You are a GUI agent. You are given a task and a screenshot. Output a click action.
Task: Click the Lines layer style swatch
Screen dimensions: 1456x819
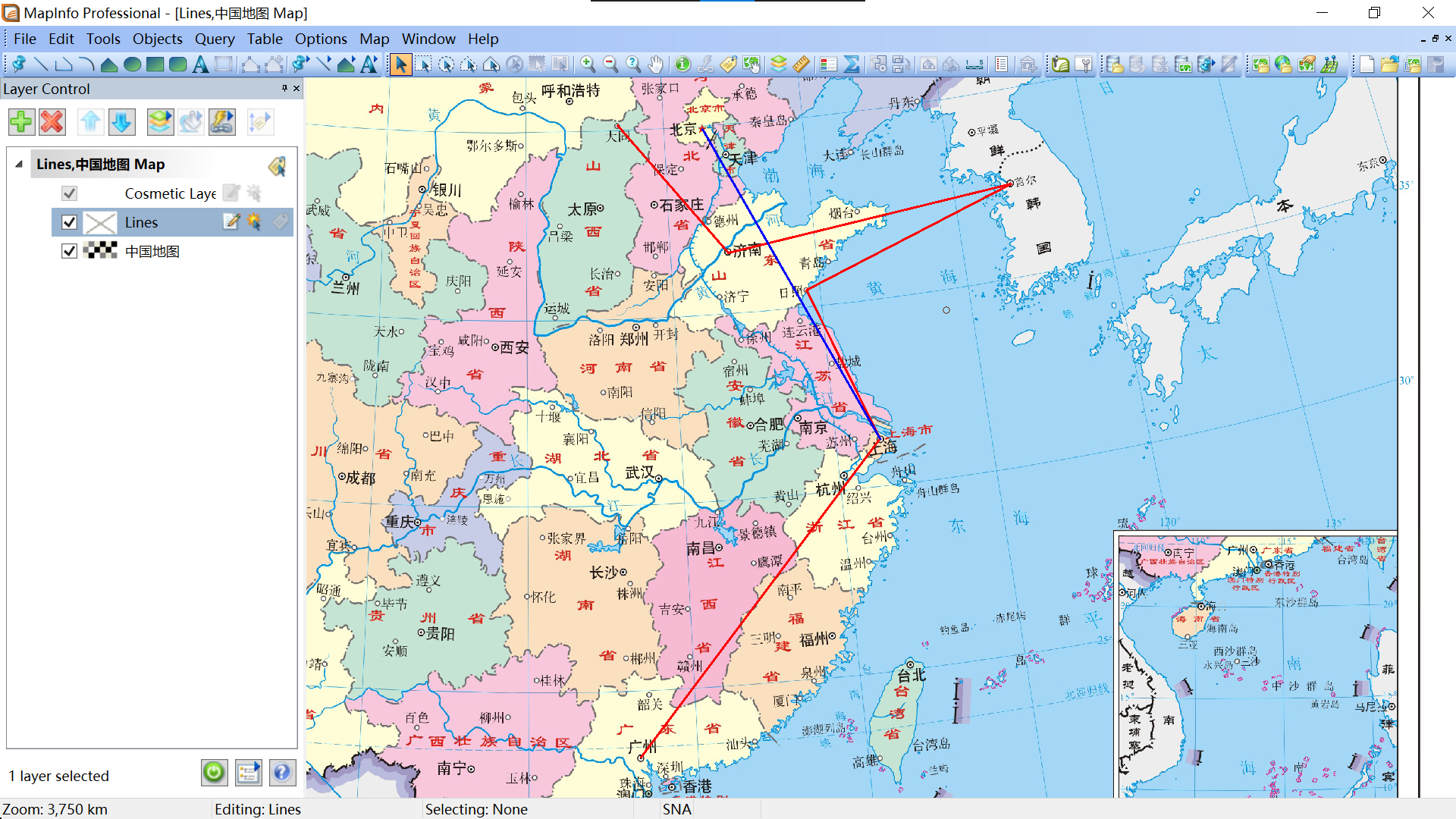[x=100, y=222]
